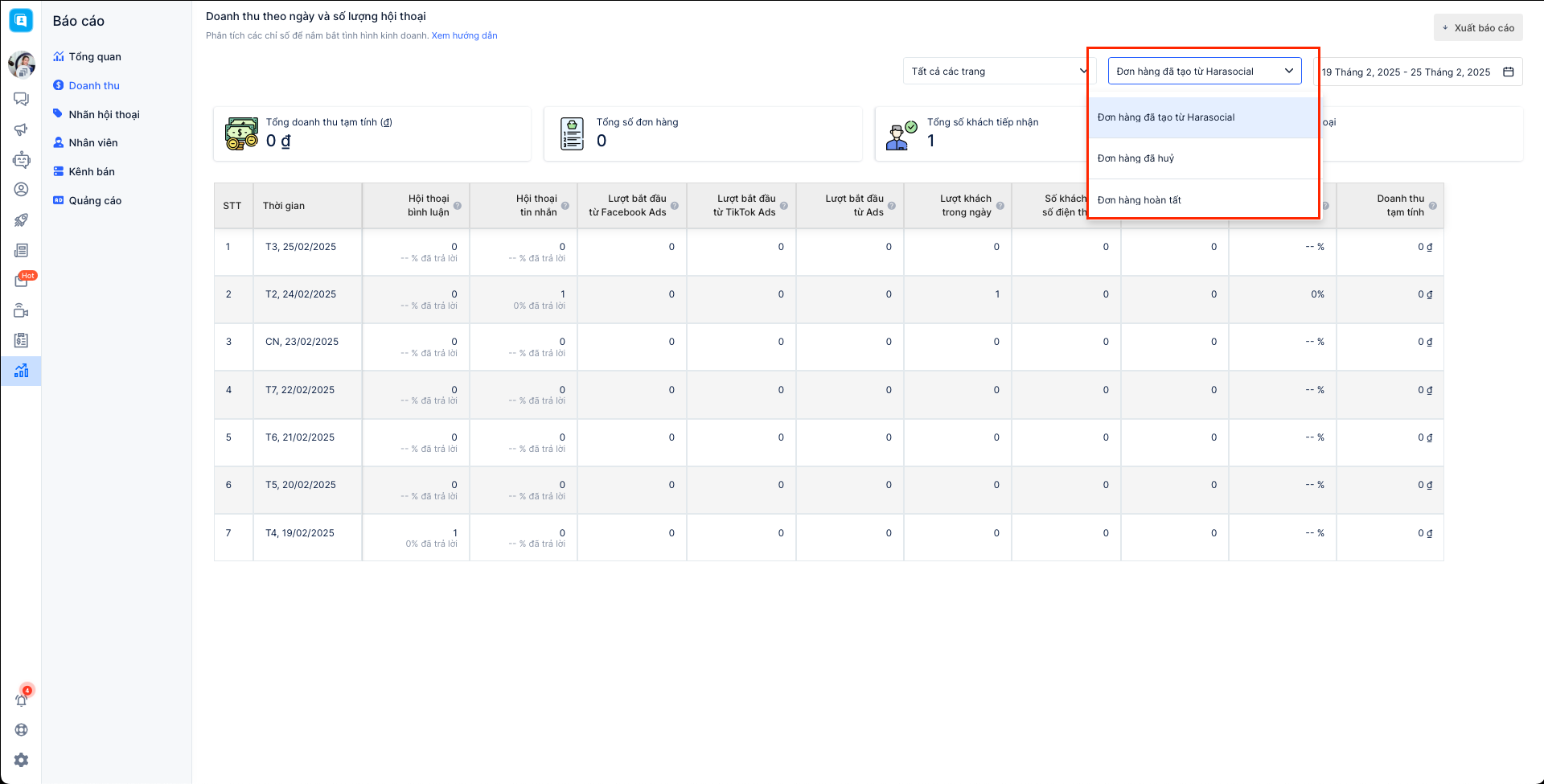Click the calendar icon in date range field
The height and width of the screenshot is (784, 1544).
(x=1509, y=72)
